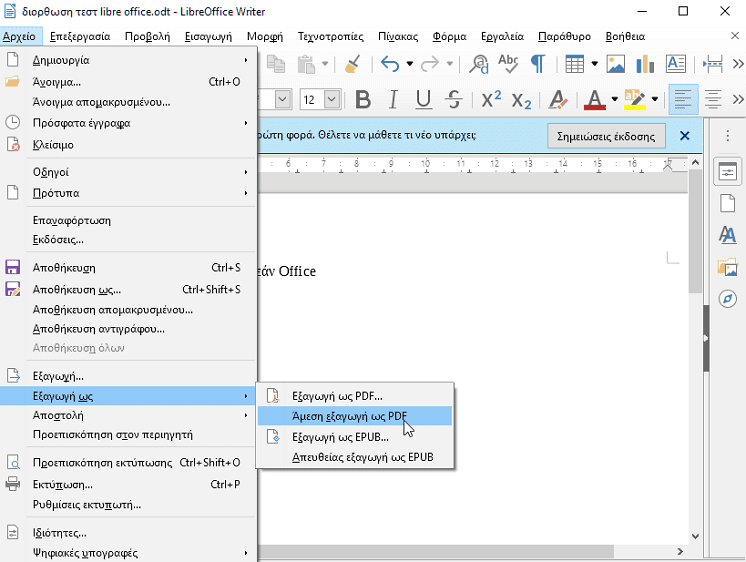The image size is (746, 562).
Task: Select Άμεση εξαγωγή ως PDF
Action: [355, 416]
